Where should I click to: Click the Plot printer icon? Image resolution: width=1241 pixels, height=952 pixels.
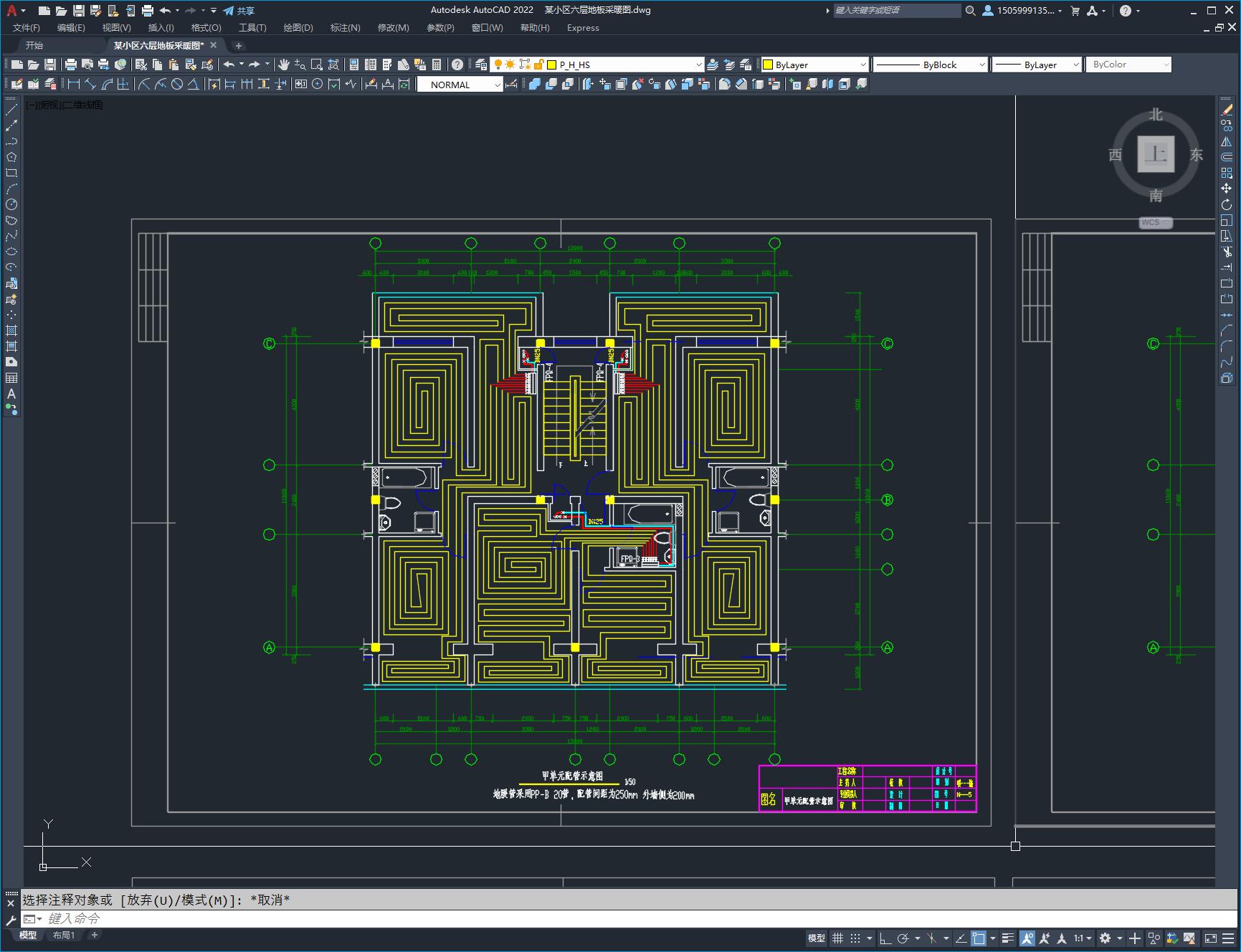(x=70, y=65)
